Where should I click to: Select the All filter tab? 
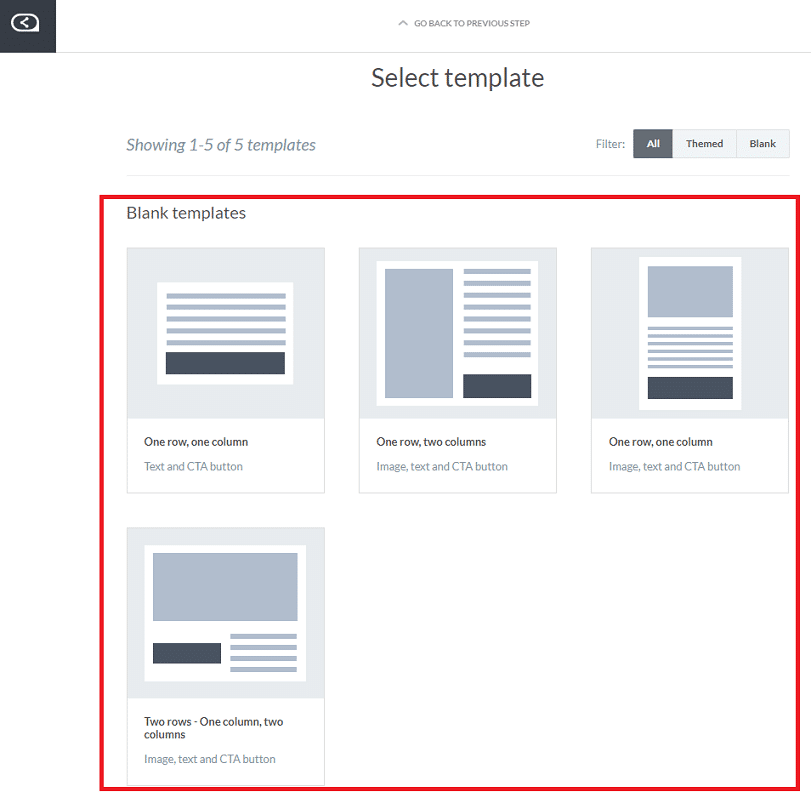(653, 144)
